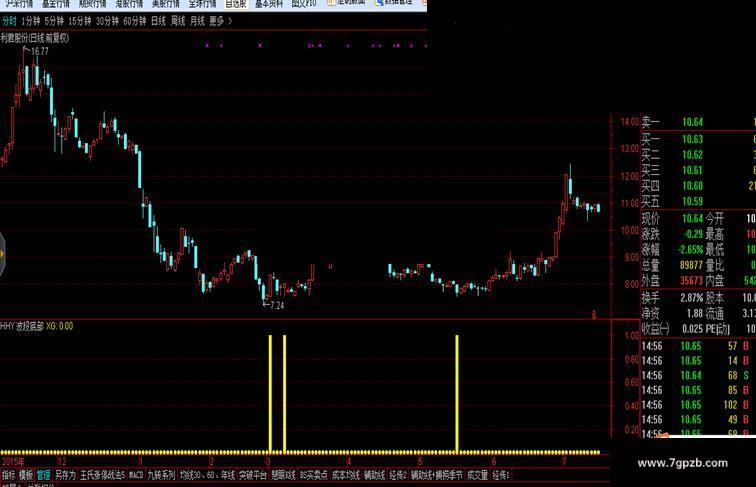
Task: Select the 成本均线 indicator tab
Action: pyautogui.click(x=346, y=475)
